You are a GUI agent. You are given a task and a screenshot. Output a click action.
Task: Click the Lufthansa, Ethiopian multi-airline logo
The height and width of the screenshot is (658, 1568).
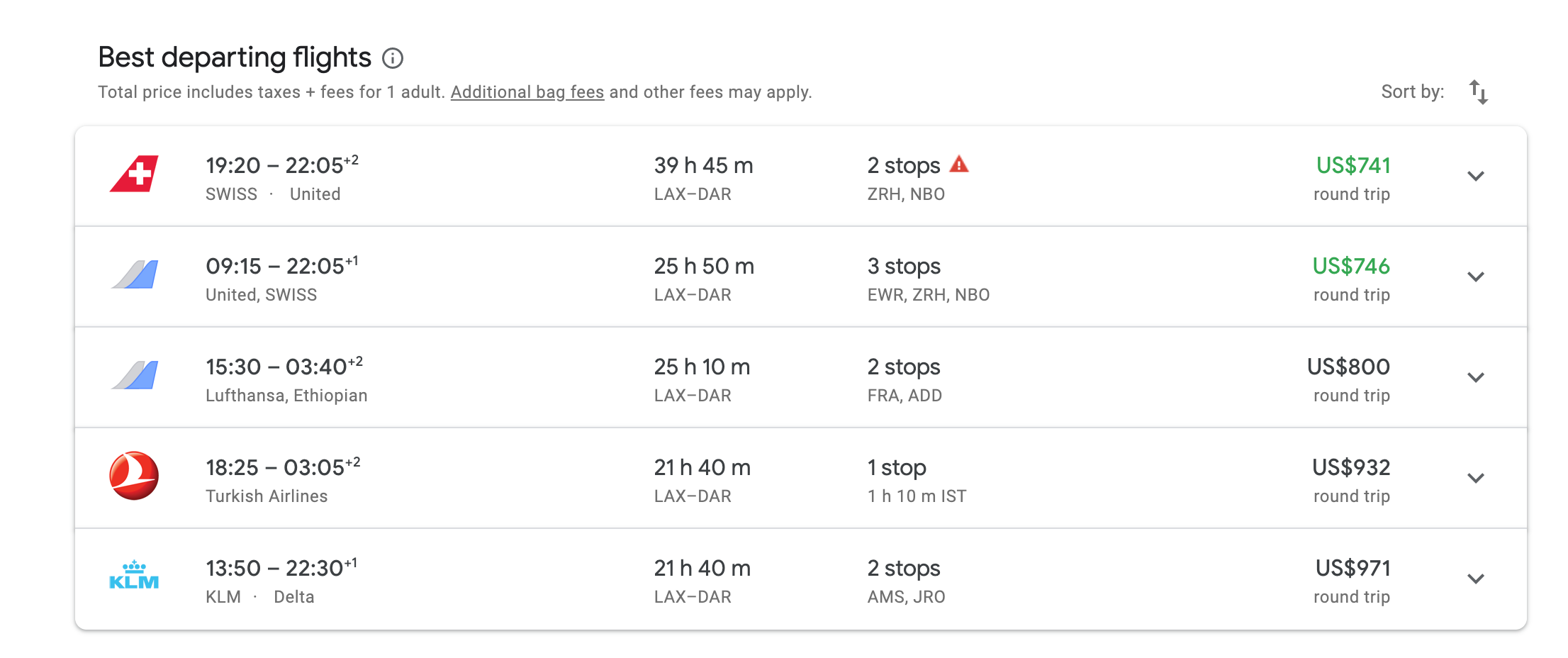coord(134,376)
